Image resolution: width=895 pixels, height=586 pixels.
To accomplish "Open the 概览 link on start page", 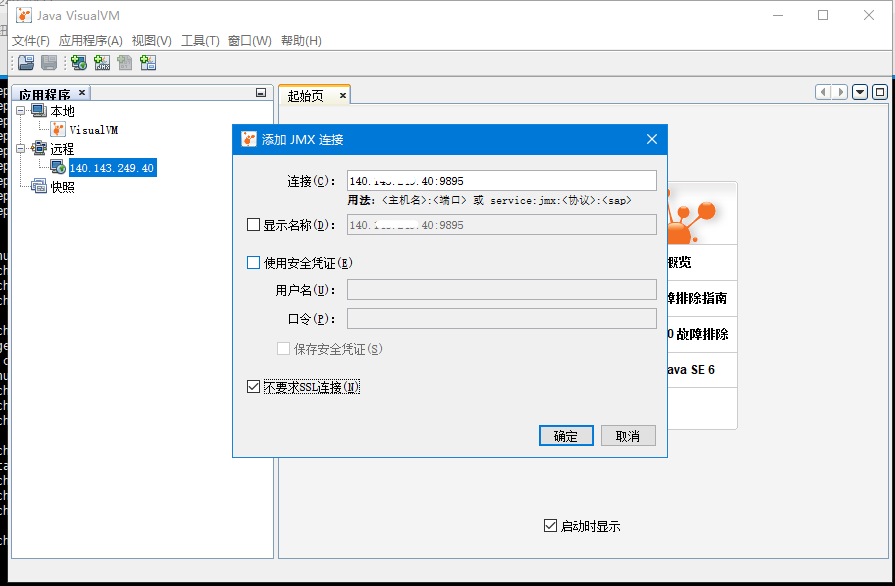I will [679, 262].
